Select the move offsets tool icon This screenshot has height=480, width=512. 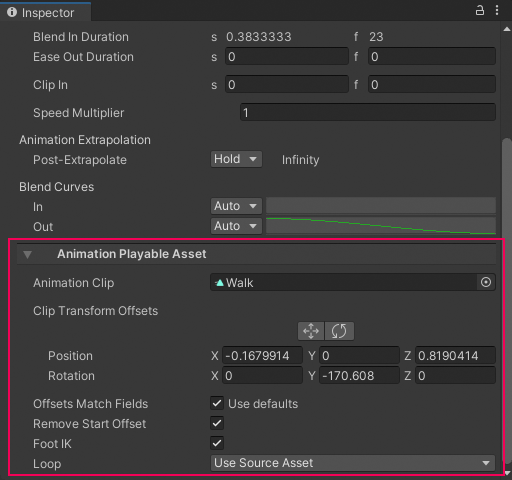[x=311, y=331]
